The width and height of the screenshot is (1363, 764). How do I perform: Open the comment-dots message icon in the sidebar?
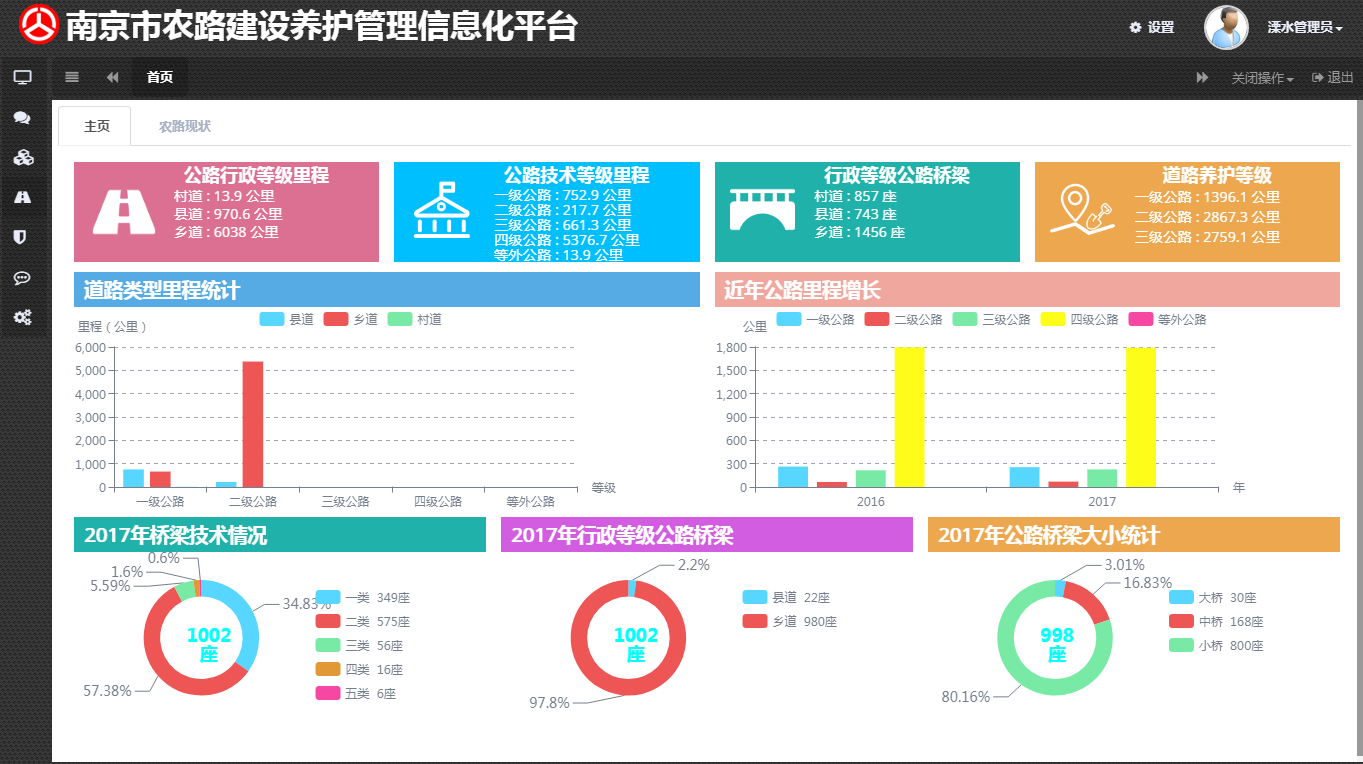point(22,277)
